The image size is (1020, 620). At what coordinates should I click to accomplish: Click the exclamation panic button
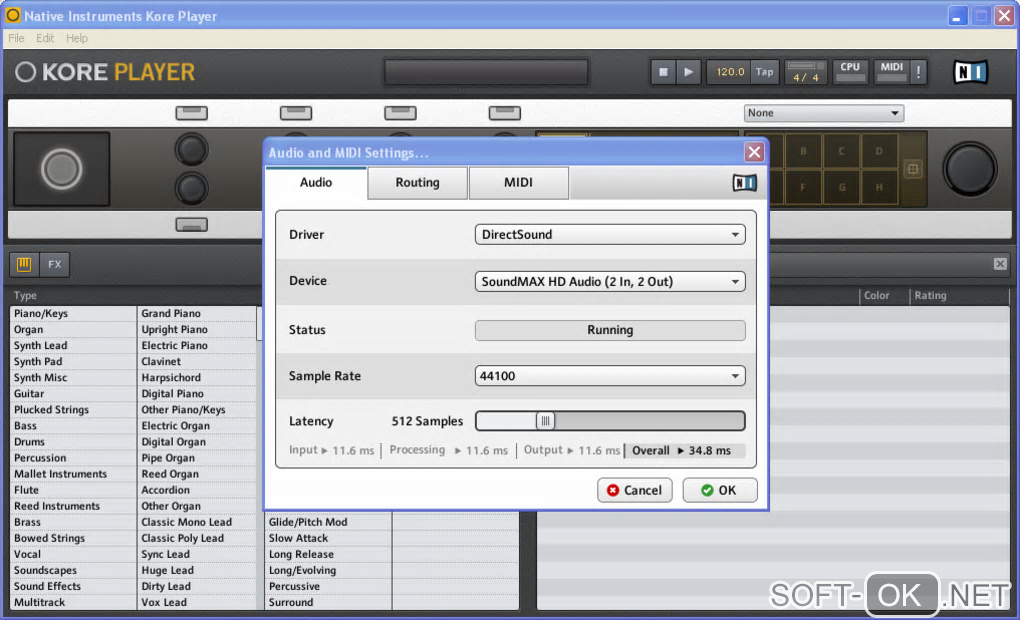pos(919,72)
